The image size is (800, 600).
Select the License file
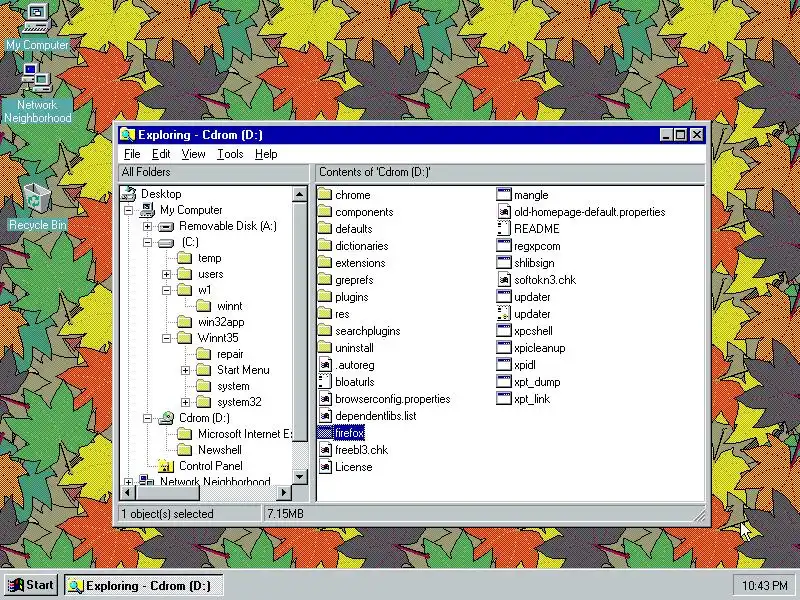tap(354, 467)
